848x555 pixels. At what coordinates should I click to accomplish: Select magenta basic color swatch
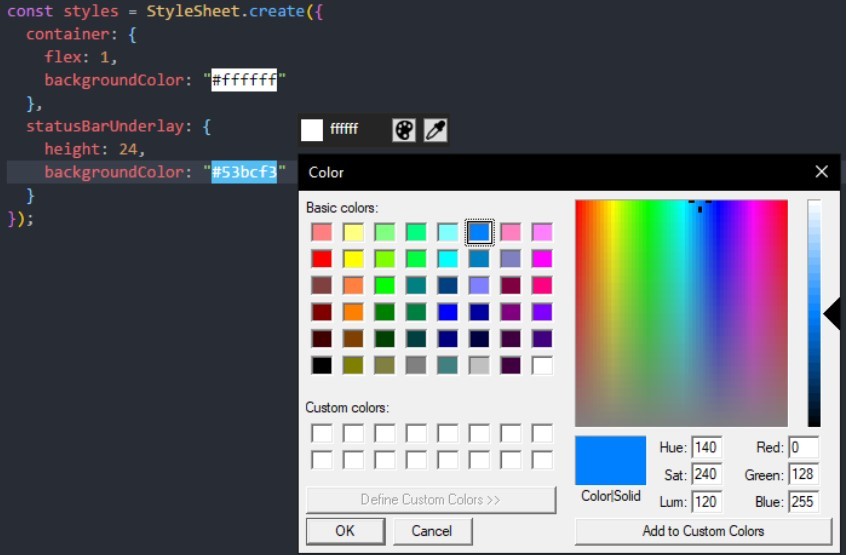point(542,259)
